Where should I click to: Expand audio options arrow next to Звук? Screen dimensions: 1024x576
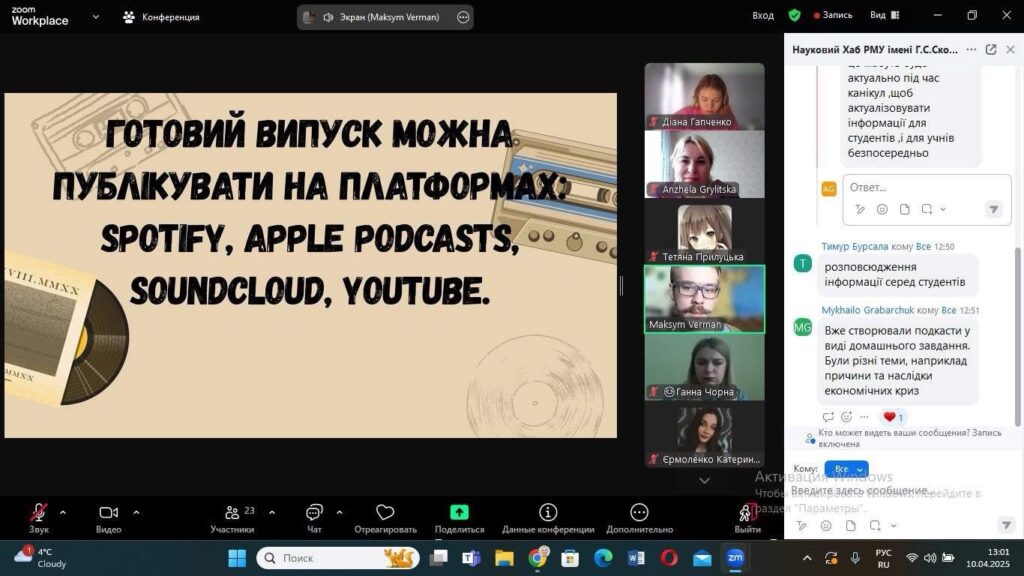pyautogui.click(x=63, y=512)
